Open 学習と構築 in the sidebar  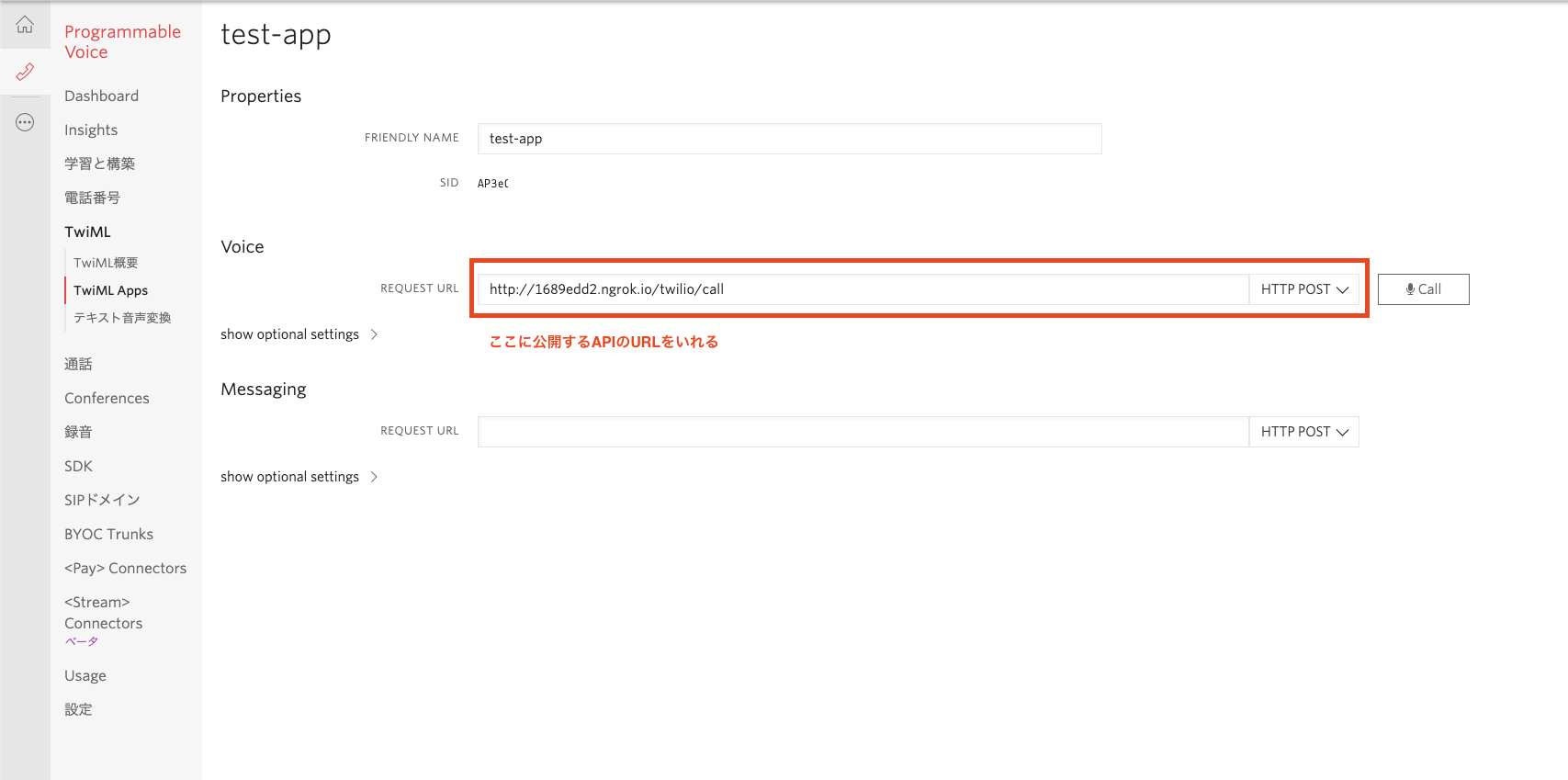[x=99, y=164]
